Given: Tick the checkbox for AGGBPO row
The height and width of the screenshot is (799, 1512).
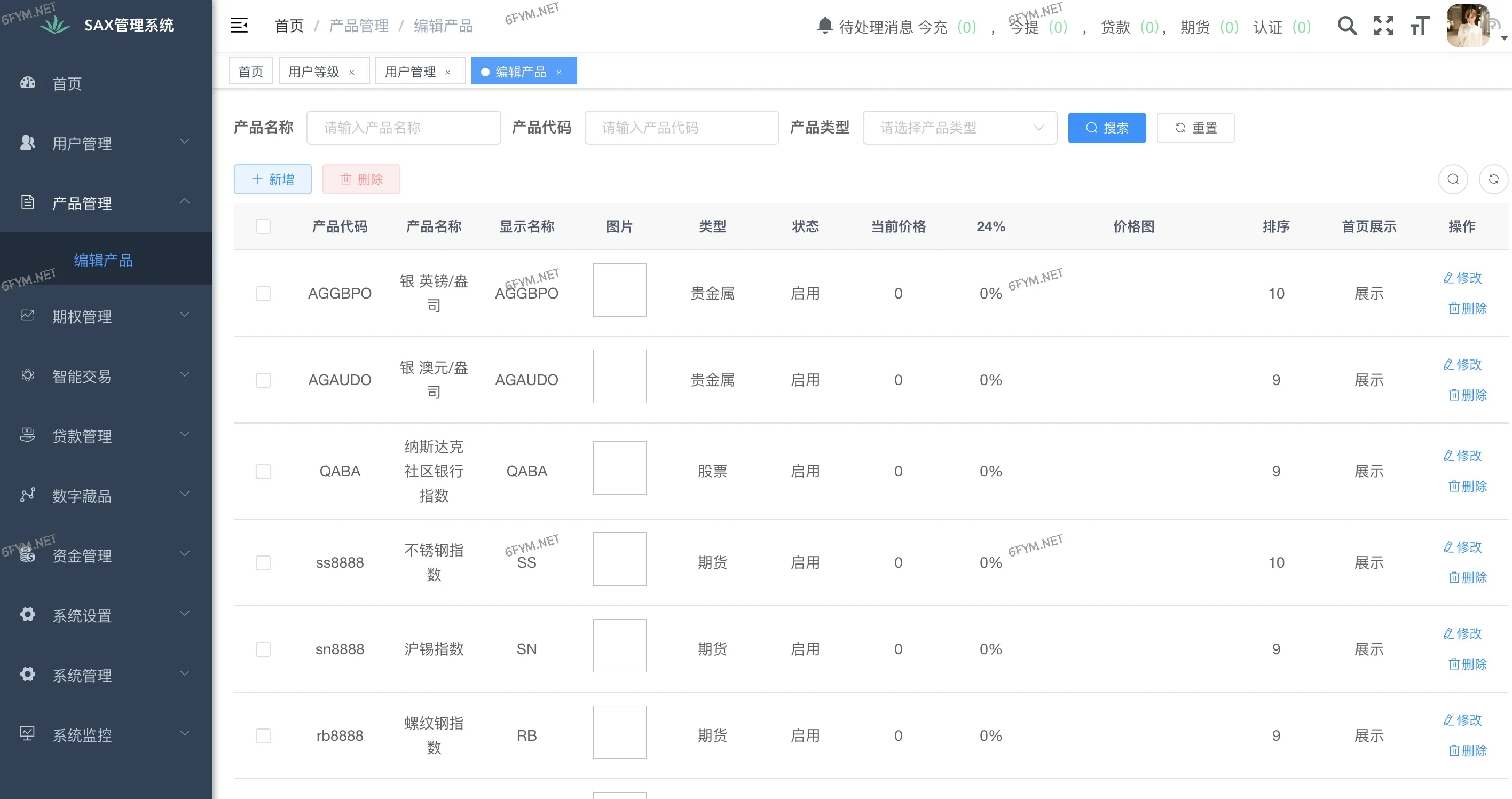Looking at the screenshot, I should [x=263, y=294].
